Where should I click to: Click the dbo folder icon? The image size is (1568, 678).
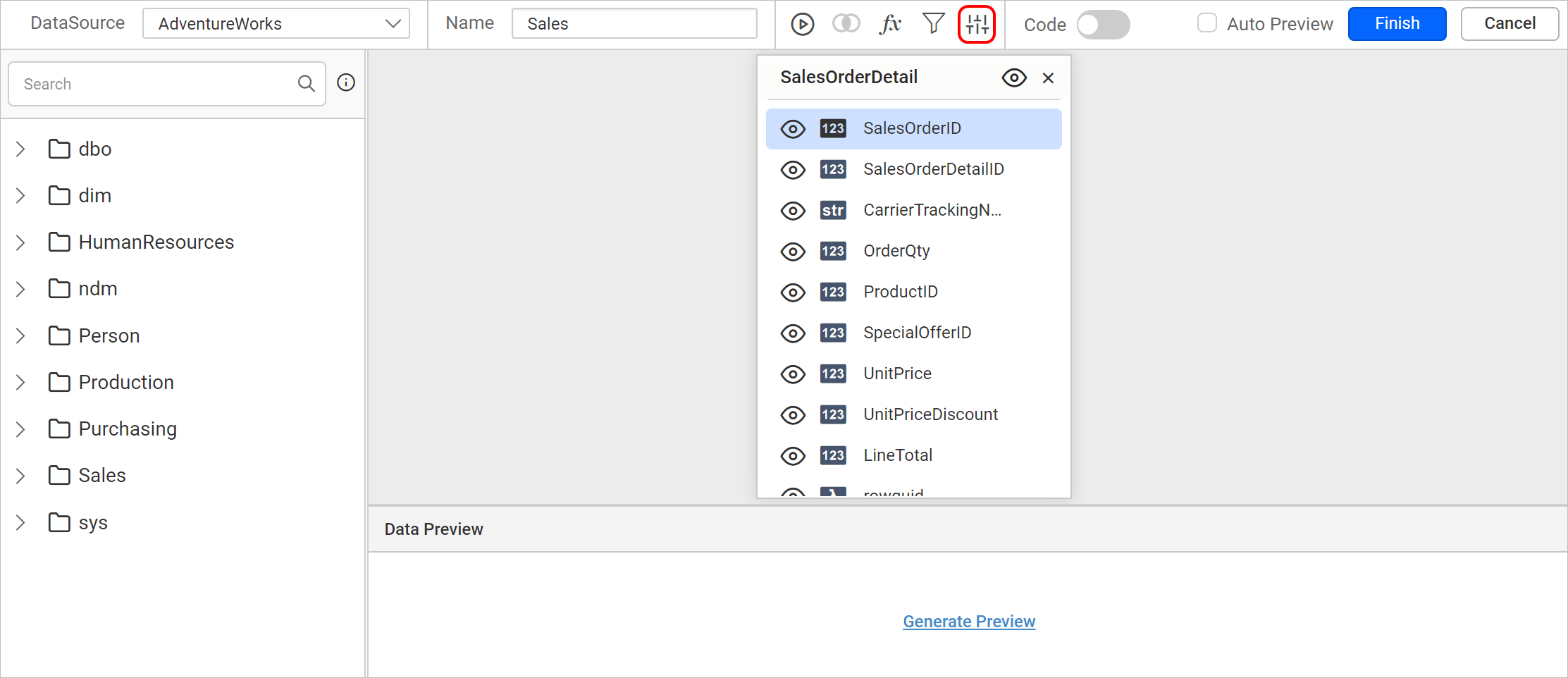[59, 149]
